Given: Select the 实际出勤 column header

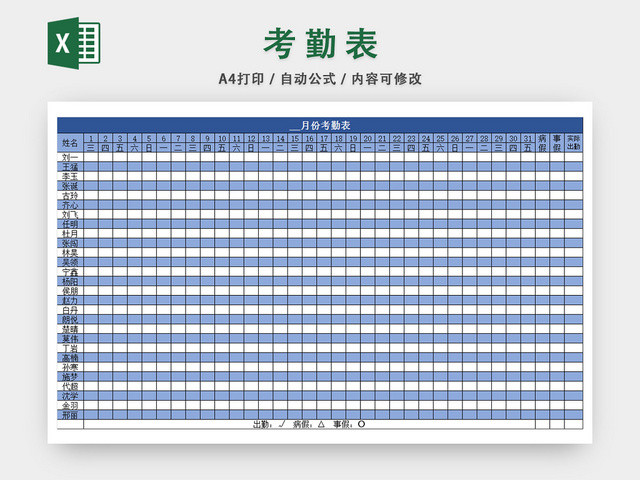Looking at the screenshot, I should point(573,143).
